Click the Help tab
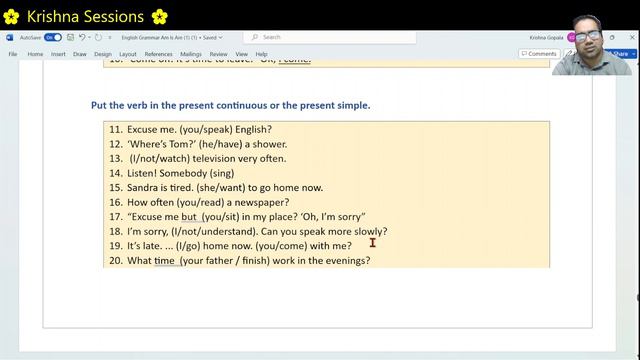The height and width of the screenshot is (360, 640). coord(261,54)
